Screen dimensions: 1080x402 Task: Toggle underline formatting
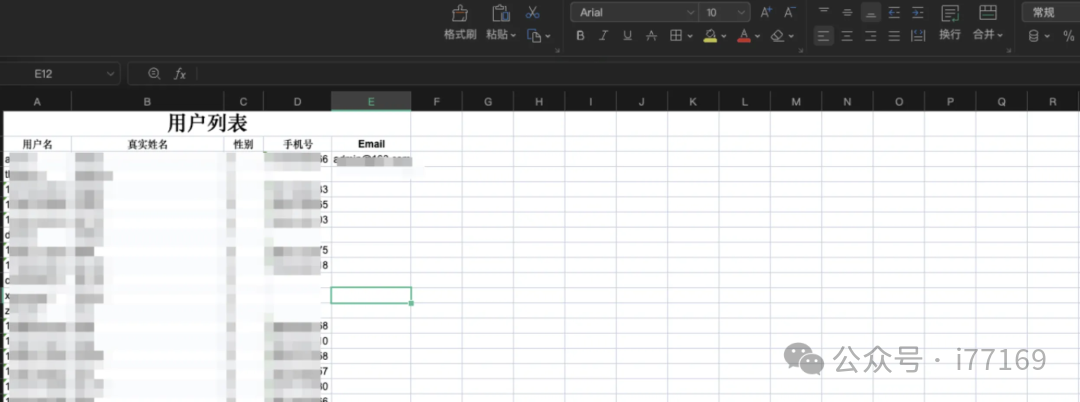627,36
